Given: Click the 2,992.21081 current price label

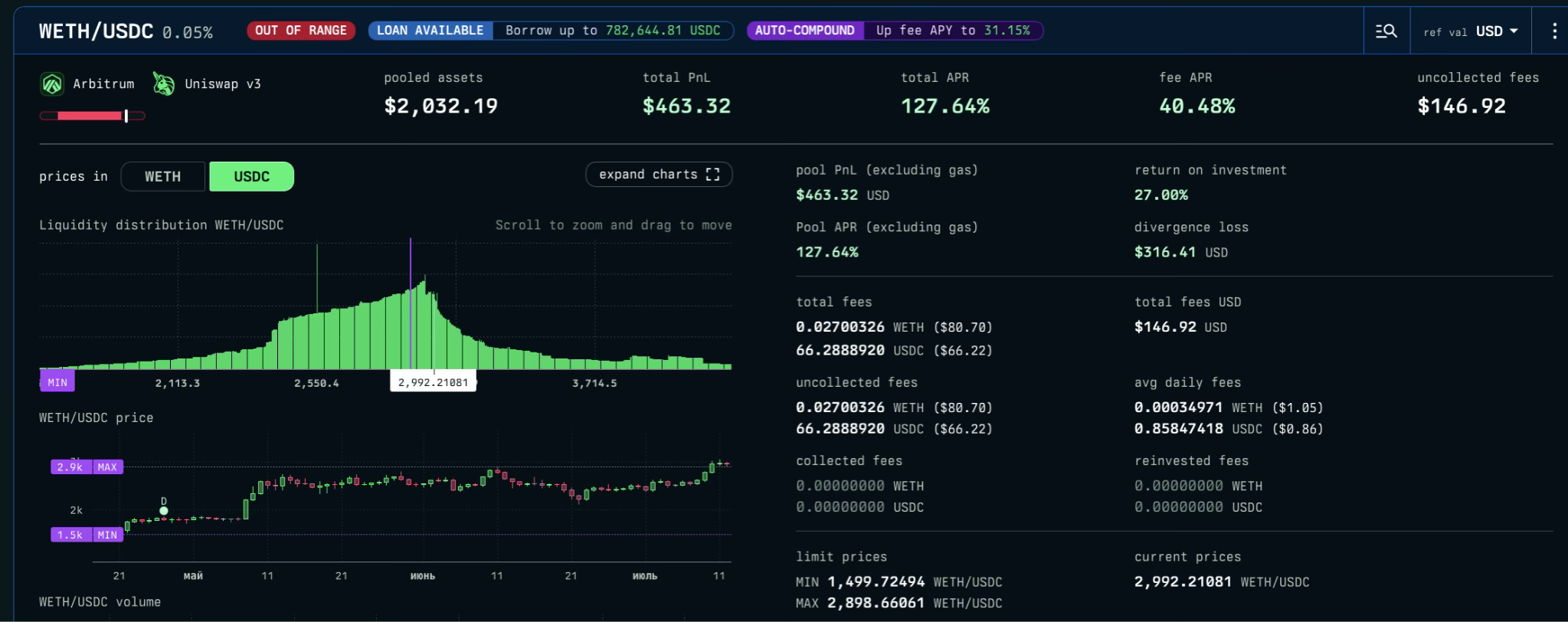Looking at the screenshot, I should [x=433, y=382].
